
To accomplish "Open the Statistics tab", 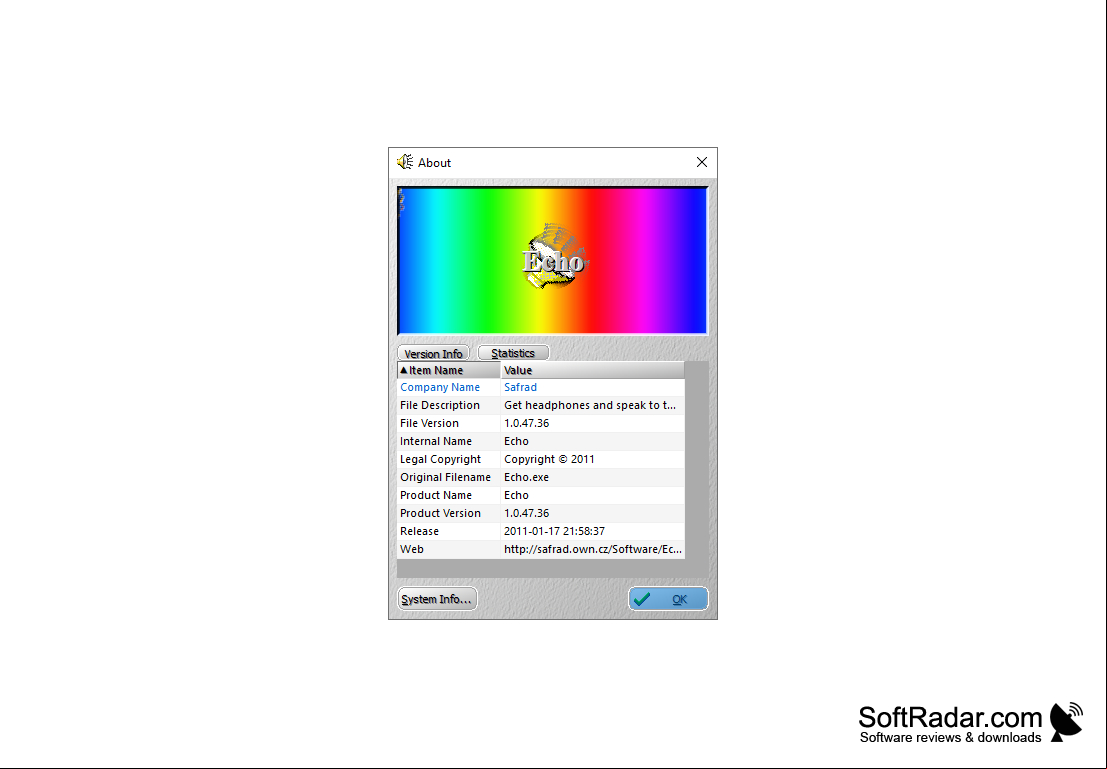I will [x=513, y=353].
